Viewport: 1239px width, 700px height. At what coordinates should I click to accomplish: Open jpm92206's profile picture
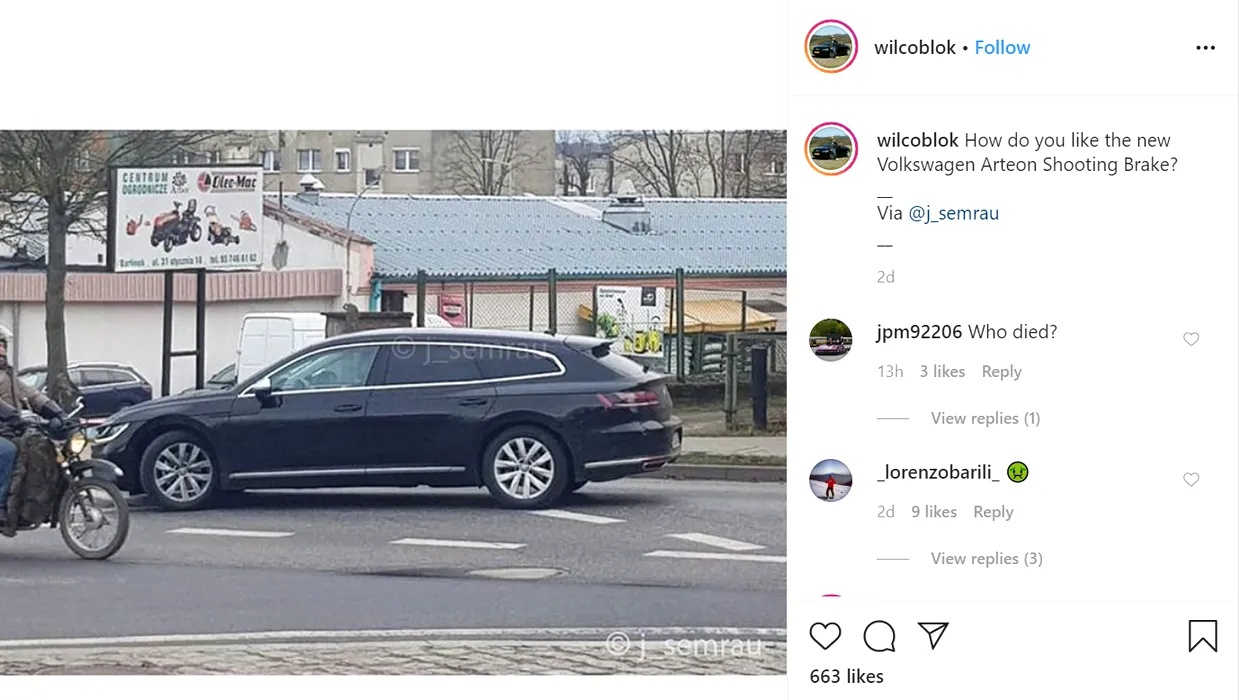(831, 340)
